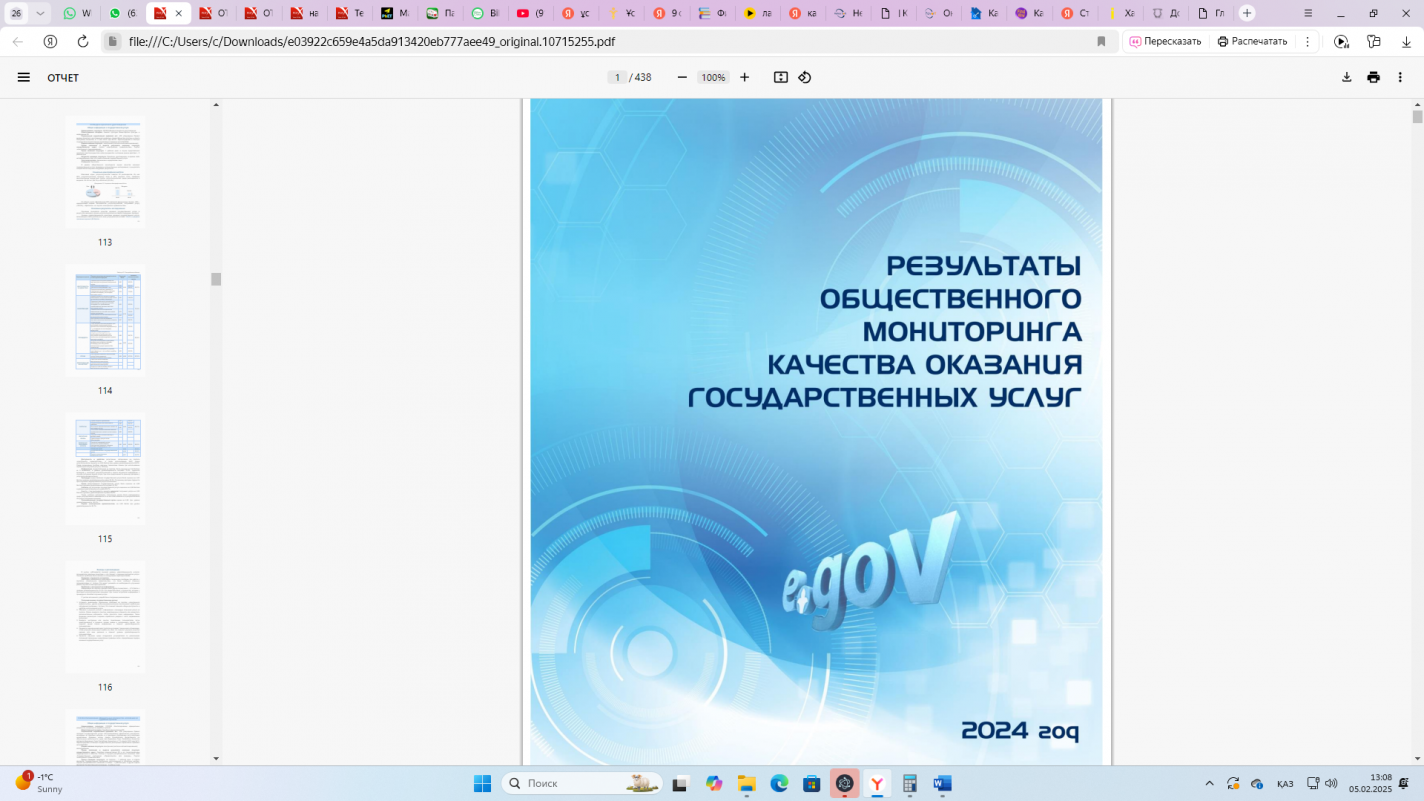Switch to the YouTube tab
Screen dimensions: 1424x801
530,13
